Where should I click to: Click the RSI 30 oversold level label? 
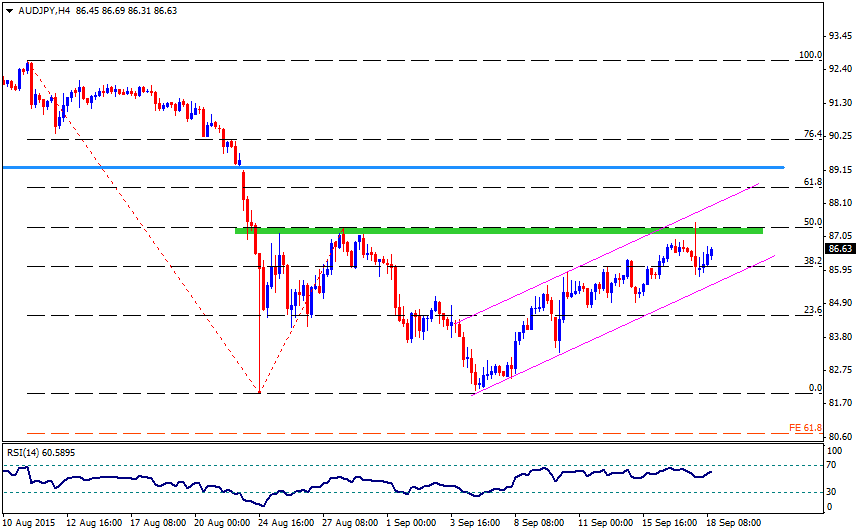pos(831,491)
